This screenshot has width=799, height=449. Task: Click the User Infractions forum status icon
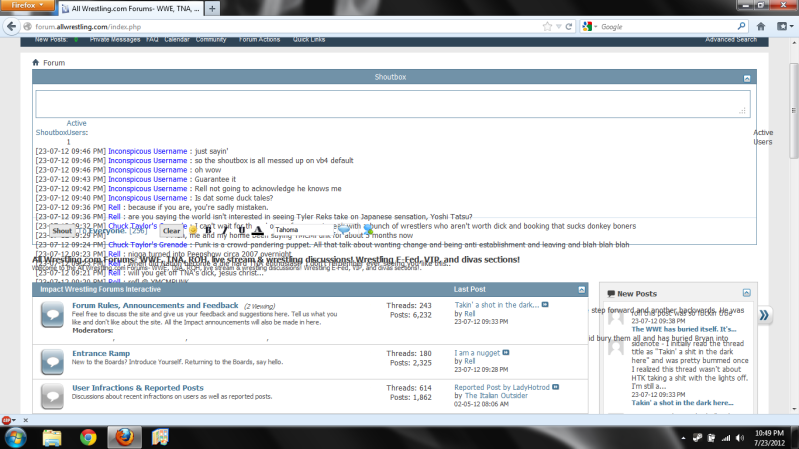(x=52, y=397)
